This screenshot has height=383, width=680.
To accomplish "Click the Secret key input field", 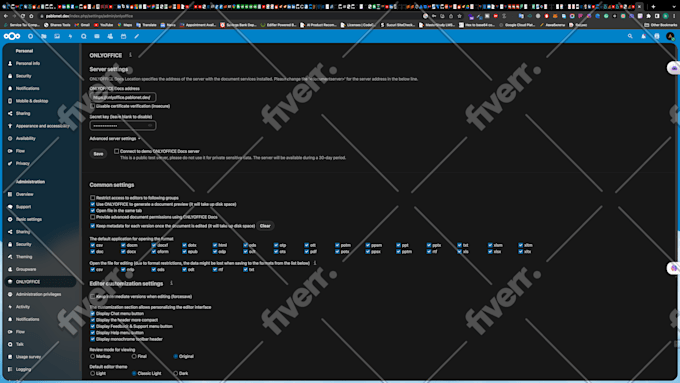I will pos(123,126).
